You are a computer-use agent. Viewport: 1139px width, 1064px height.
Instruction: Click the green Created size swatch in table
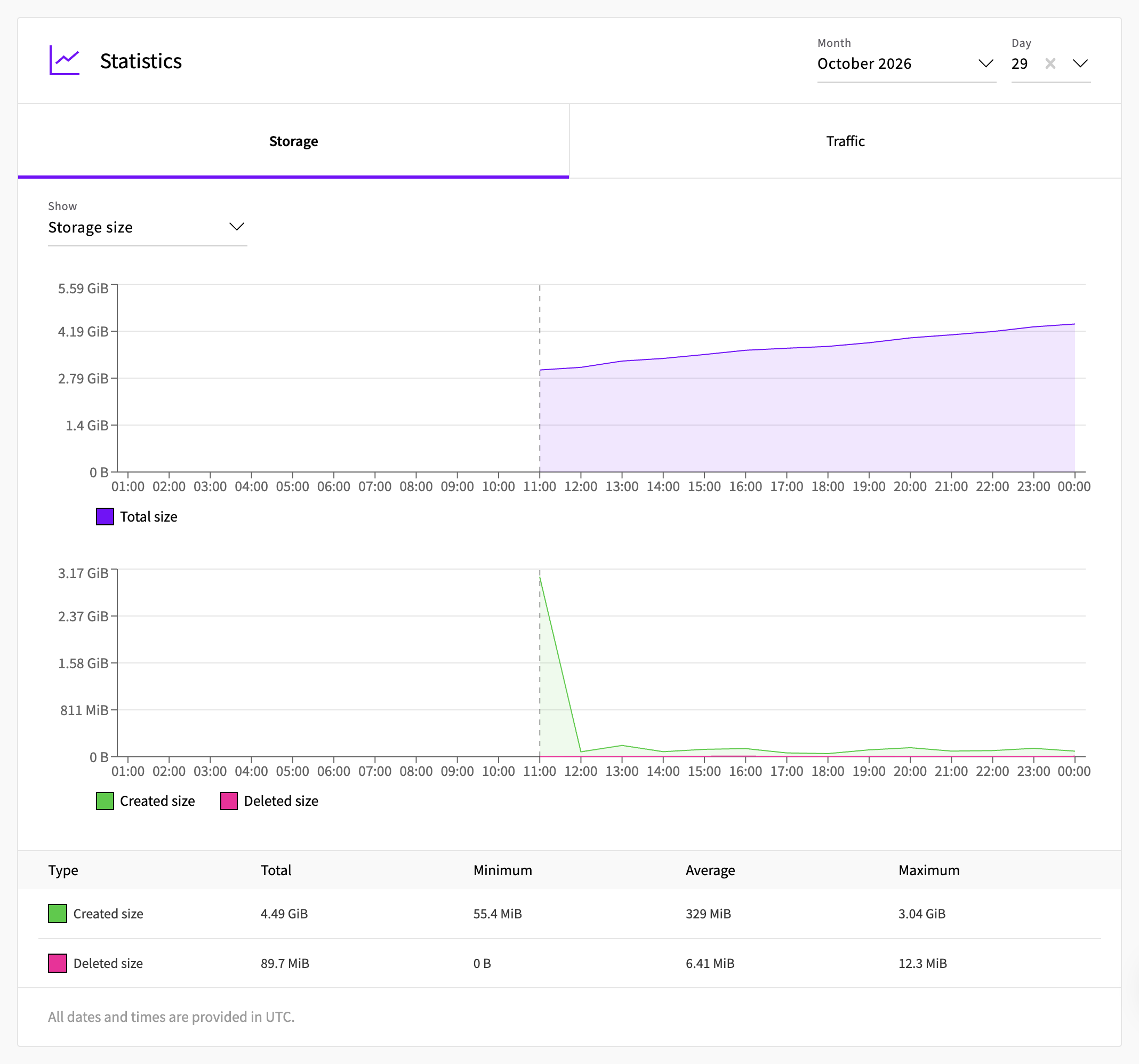click(57, 913)
